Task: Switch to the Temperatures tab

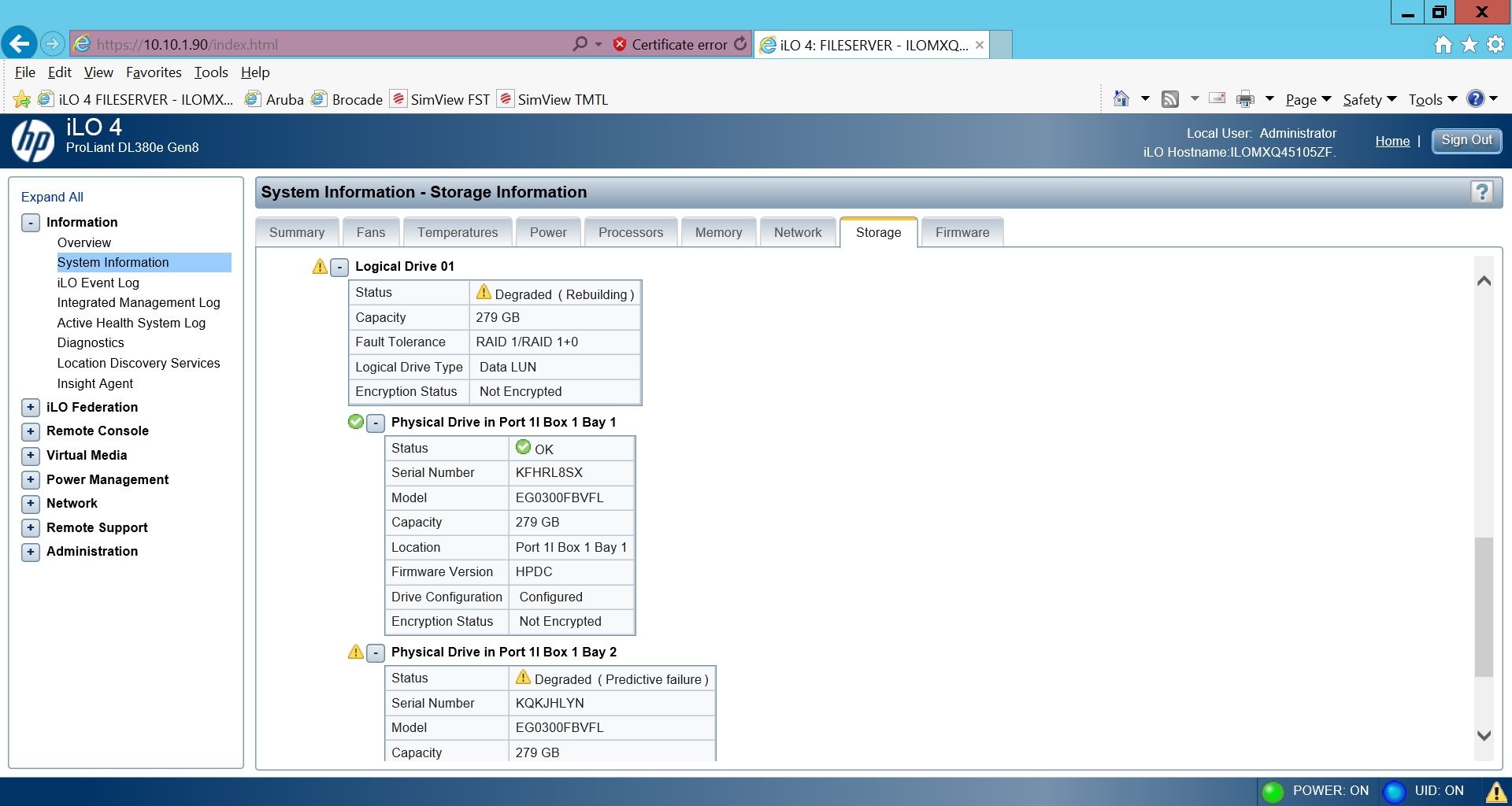Action: 458,232
